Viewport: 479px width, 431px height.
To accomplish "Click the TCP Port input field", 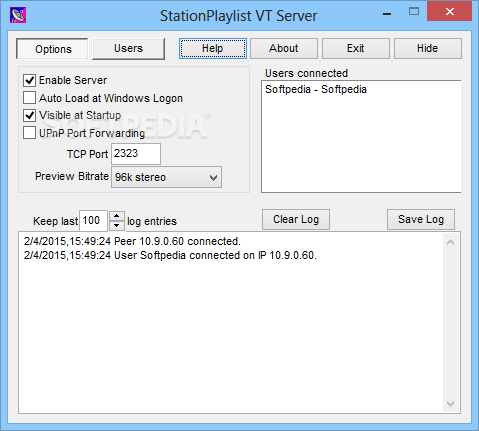I will 136,154.
